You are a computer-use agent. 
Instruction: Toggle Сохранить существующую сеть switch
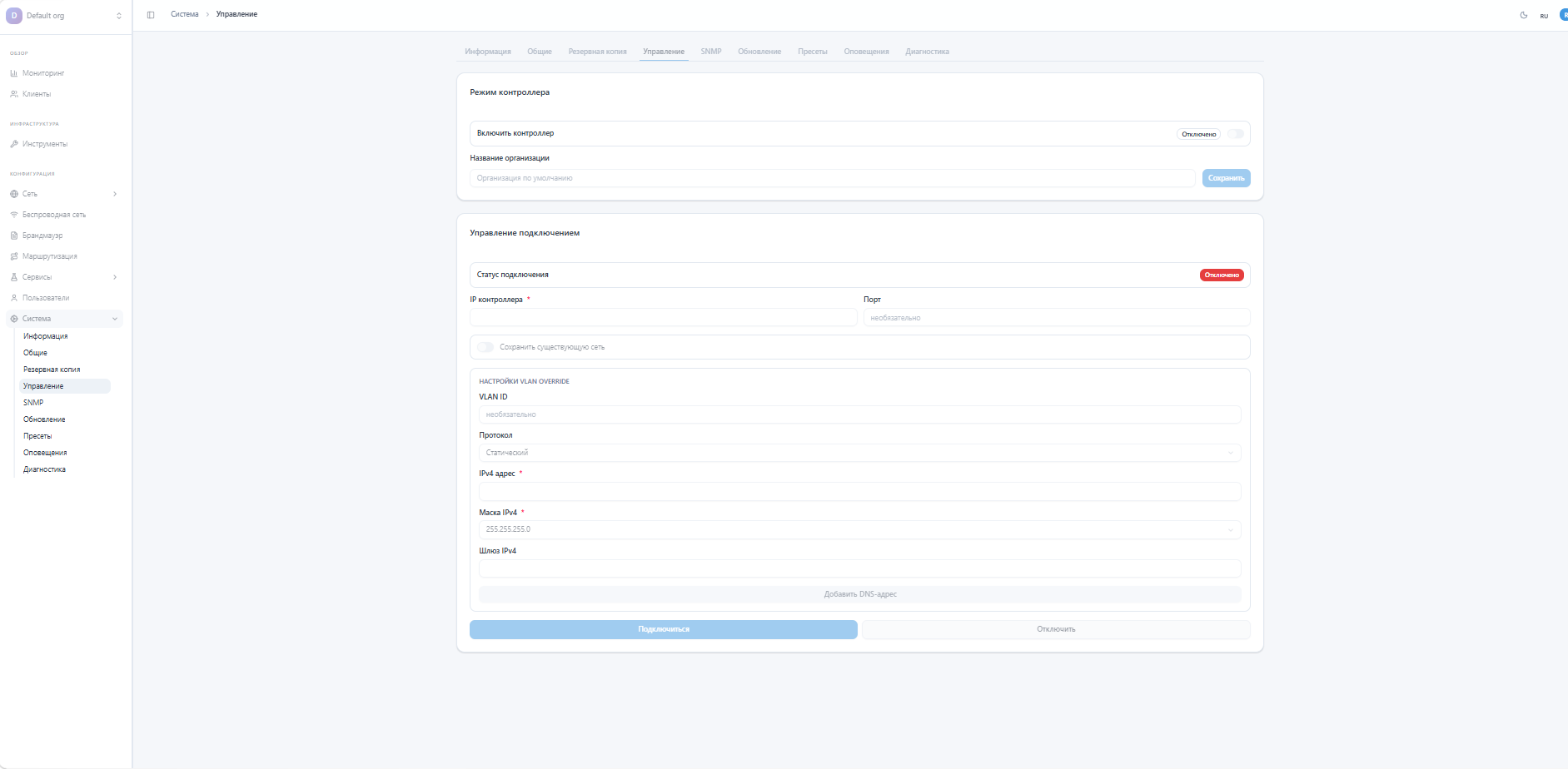485,347
